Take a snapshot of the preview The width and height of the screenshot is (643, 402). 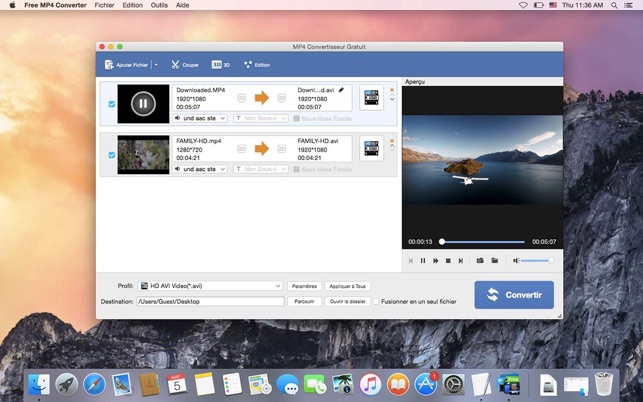click(x=480, y=260)
